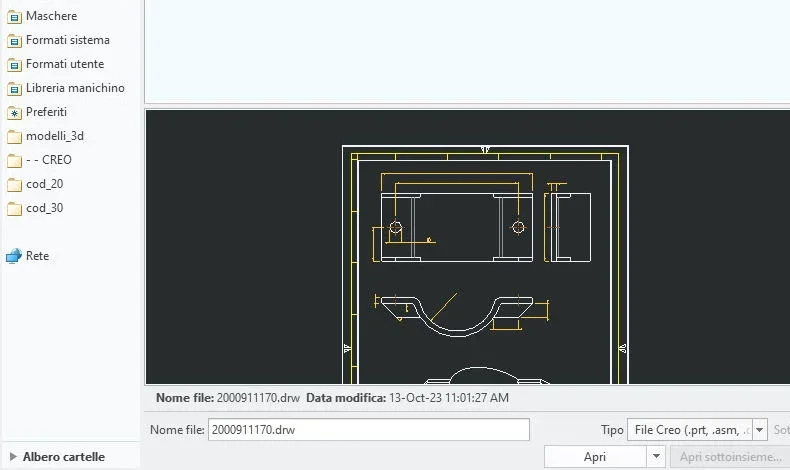Click the Apri button

595,457
